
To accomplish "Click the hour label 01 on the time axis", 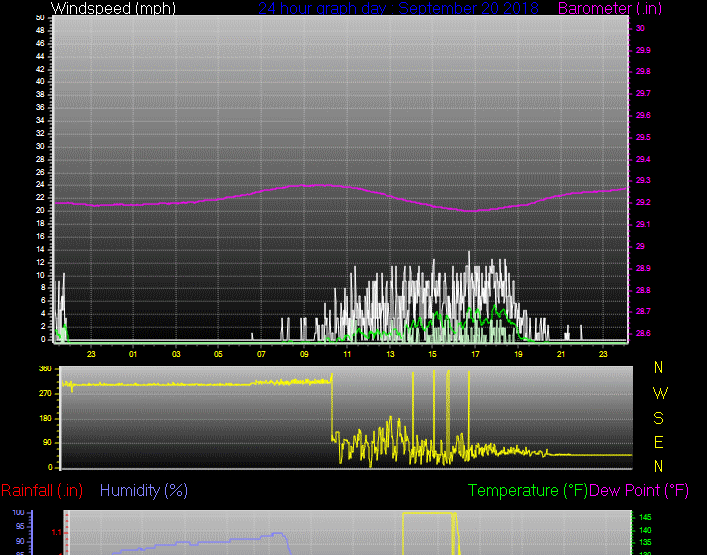I will (x=133, y=354).
